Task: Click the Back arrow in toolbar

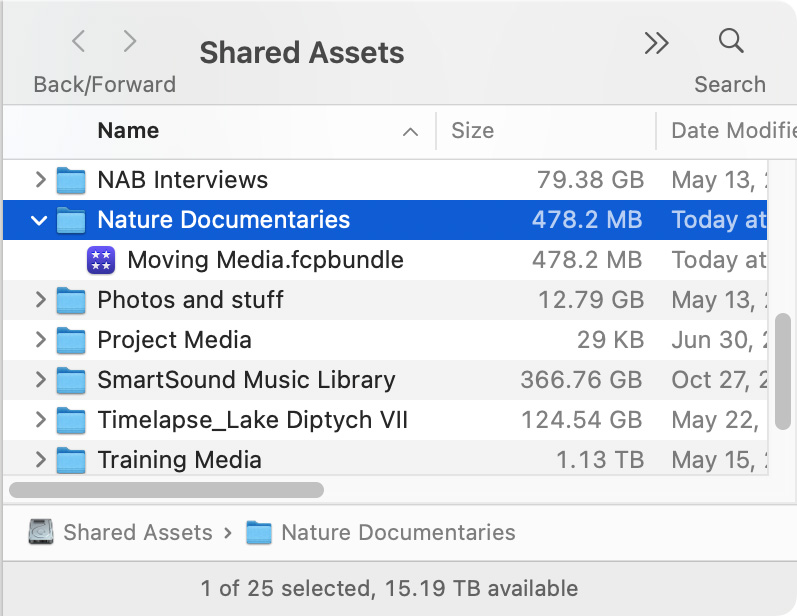Action: [79, 41]
